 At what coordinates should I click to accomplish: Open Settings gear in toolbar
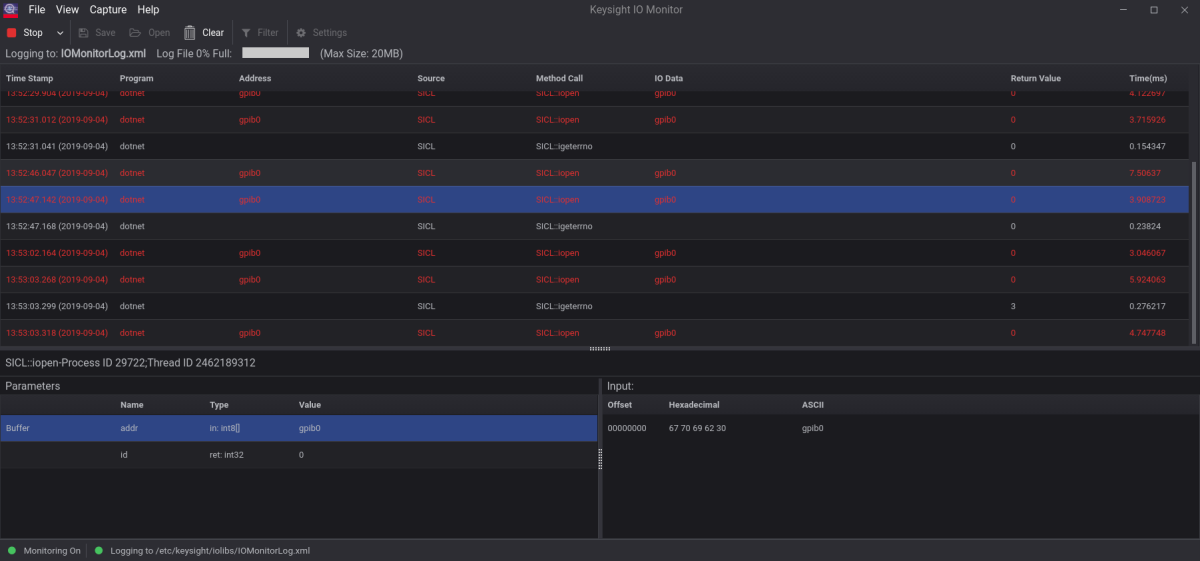(x=321, y=33)
